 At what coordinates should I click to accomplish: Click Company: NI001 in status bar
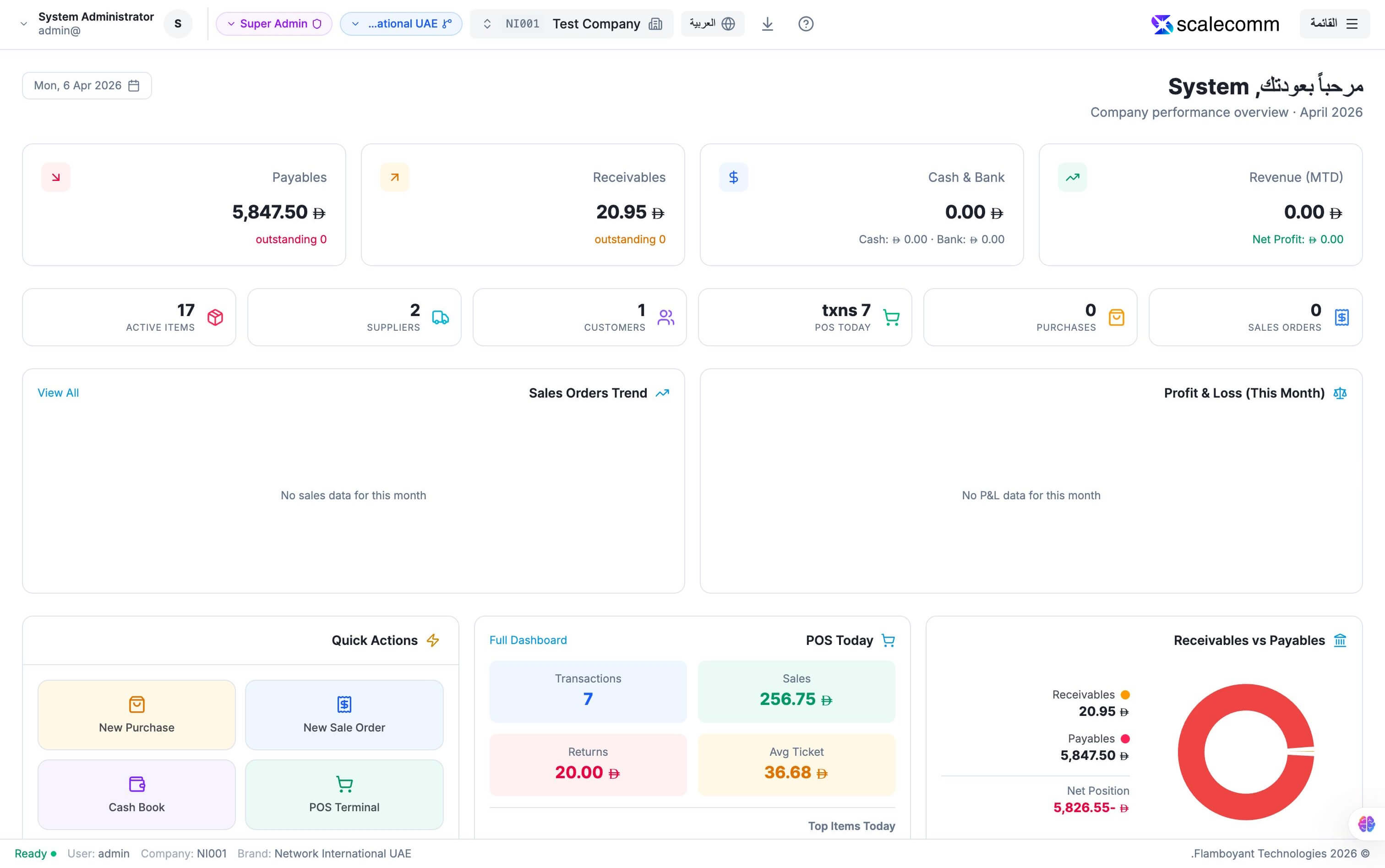[184, 854]
